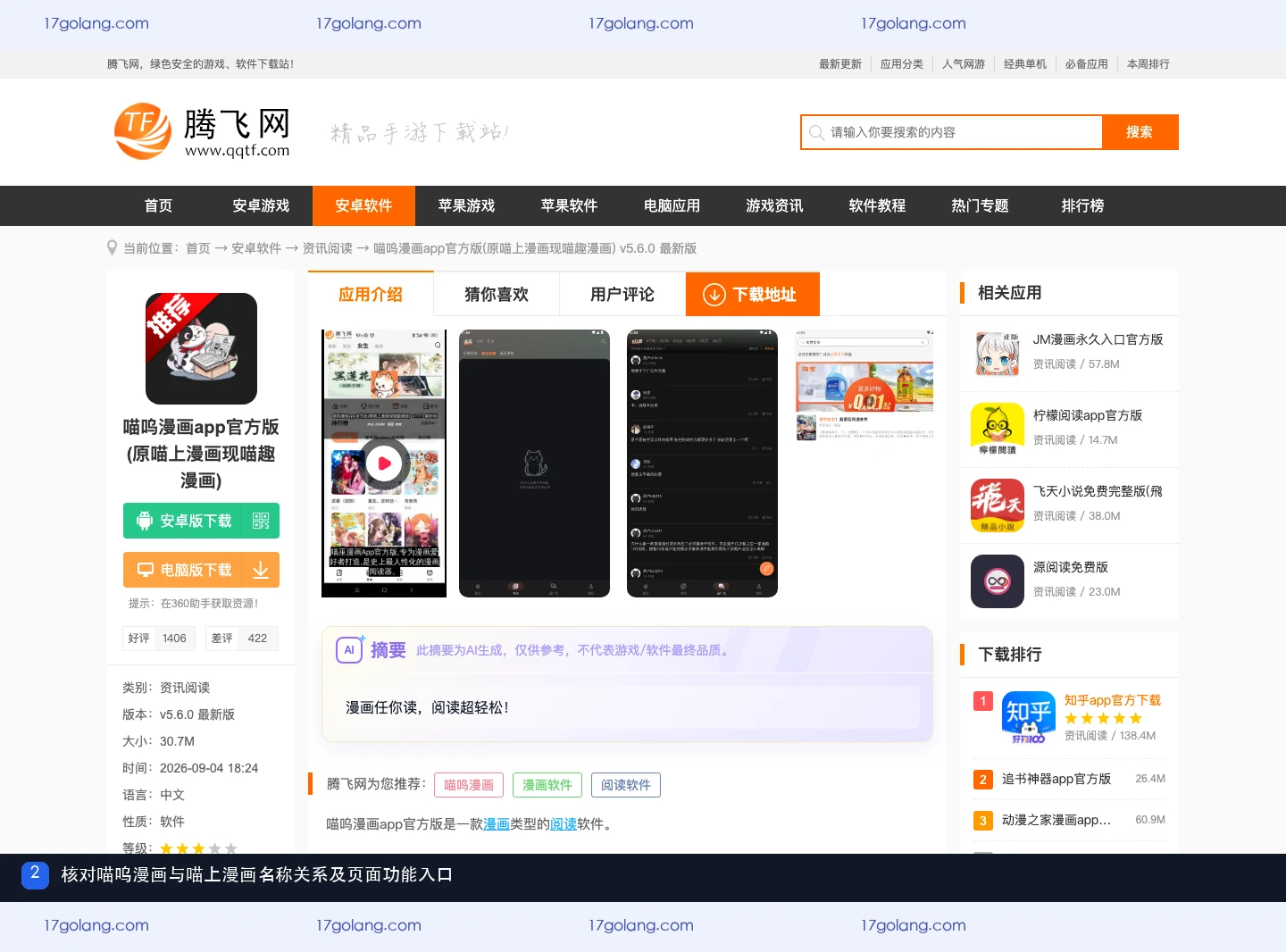Play the video on first screenshot
Image resolution: width=1286 pixels, height=952 pixels.
click(384, 463)
